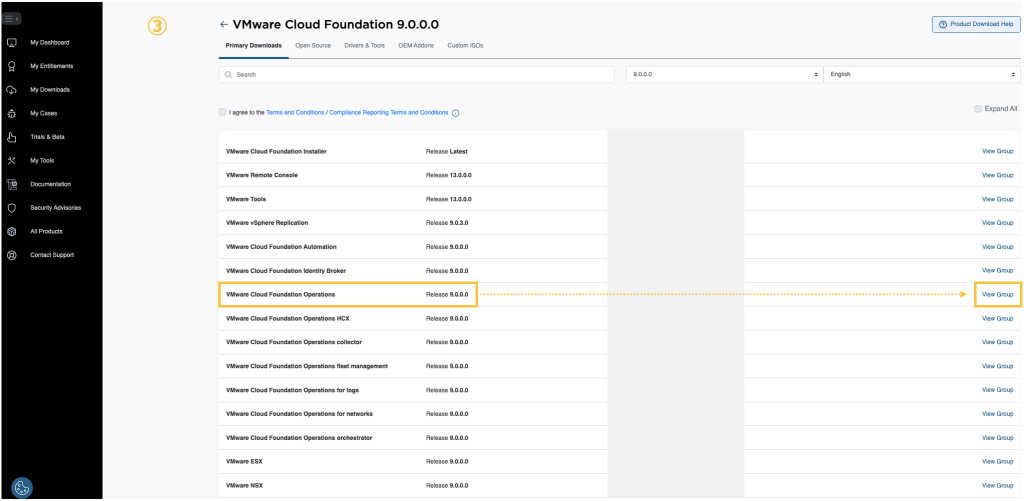View Group for VMware vSphere Replication
The image size is (1024, 501).
997,223
